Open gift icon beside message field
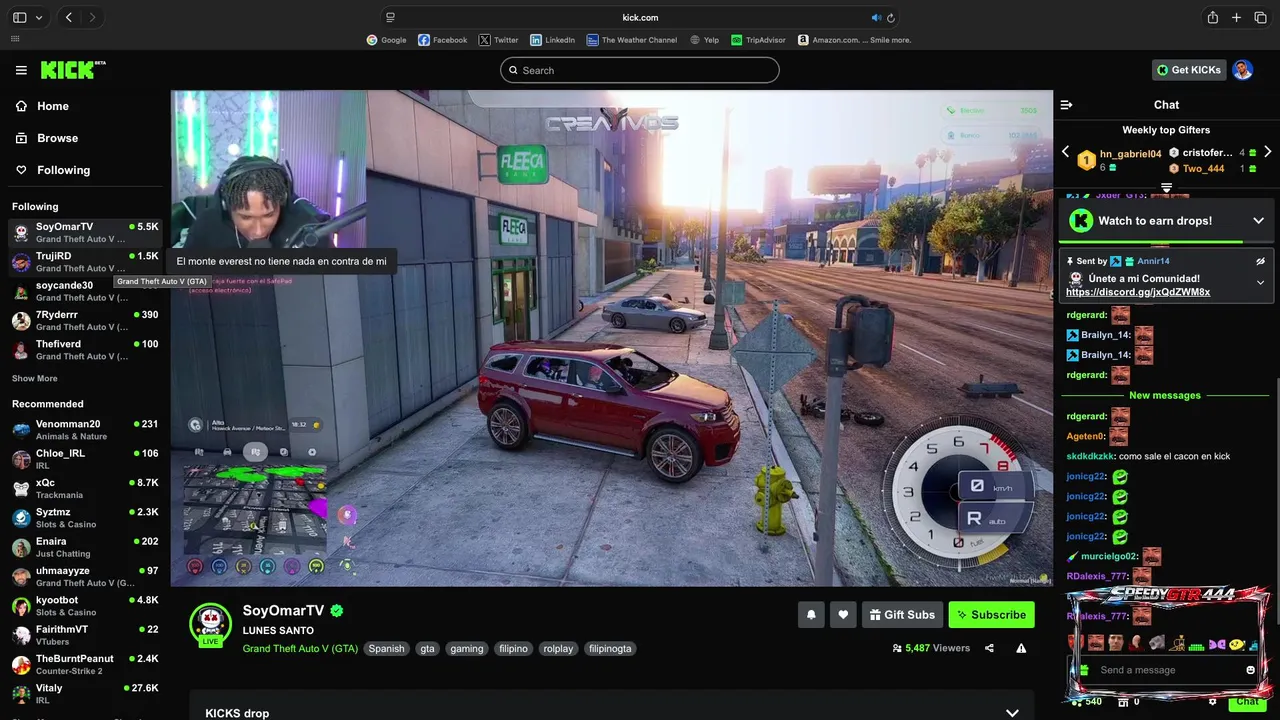The width and height of the screenshot is (1280, 720). click(x=1083, y=670)
